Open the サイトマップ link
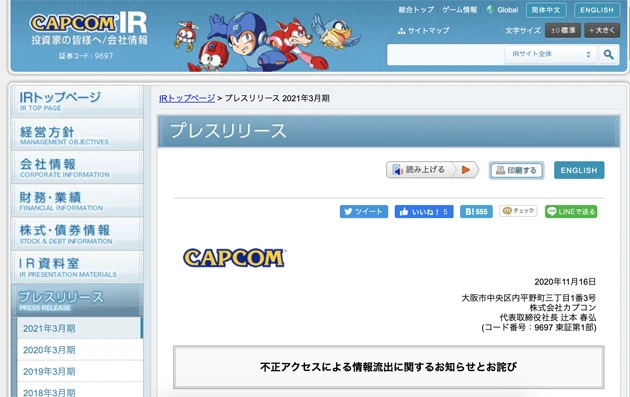The width and height of the screenshot is (630, 397). point(423,31)
